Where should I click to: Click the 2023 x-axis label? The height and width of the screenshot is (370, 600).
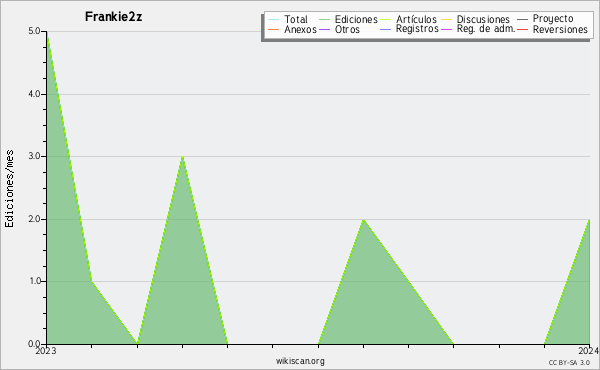[46, 351]
